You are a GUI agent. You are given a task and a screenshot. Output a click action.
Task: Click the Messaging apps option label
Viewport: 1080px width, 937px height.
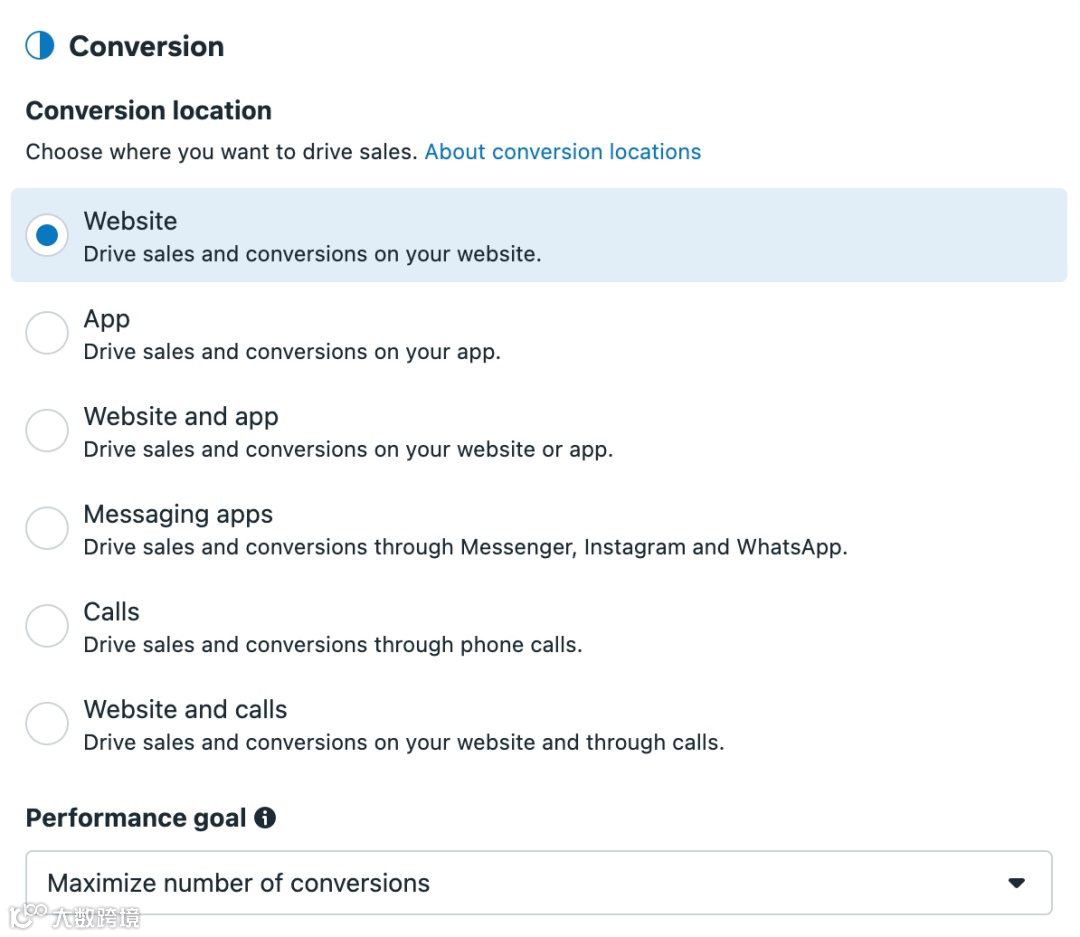tap(178, 515)
